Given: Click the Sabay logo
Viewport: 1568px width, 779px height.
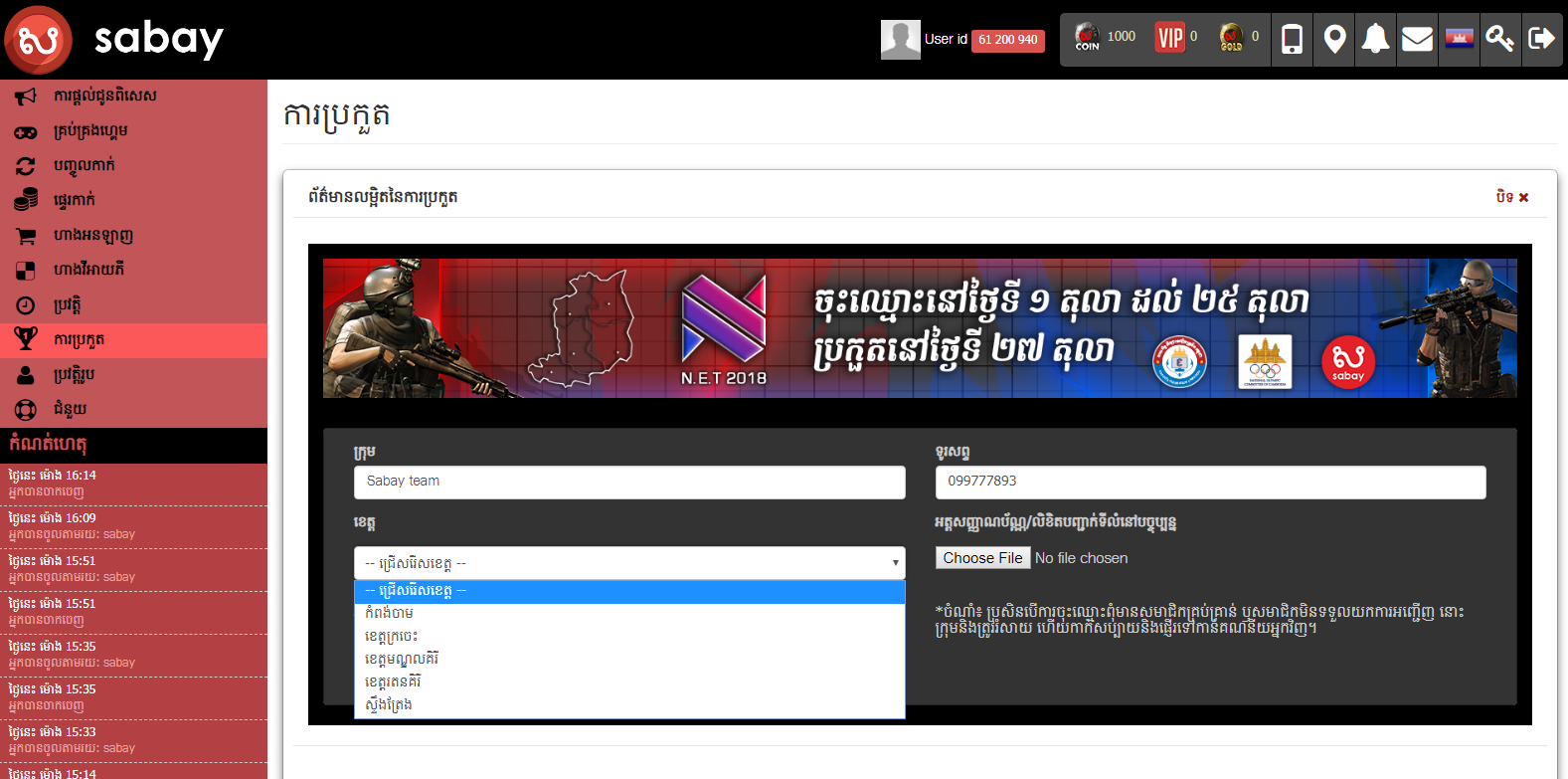Looking at the screenshot, I should (x=114, y=40).
